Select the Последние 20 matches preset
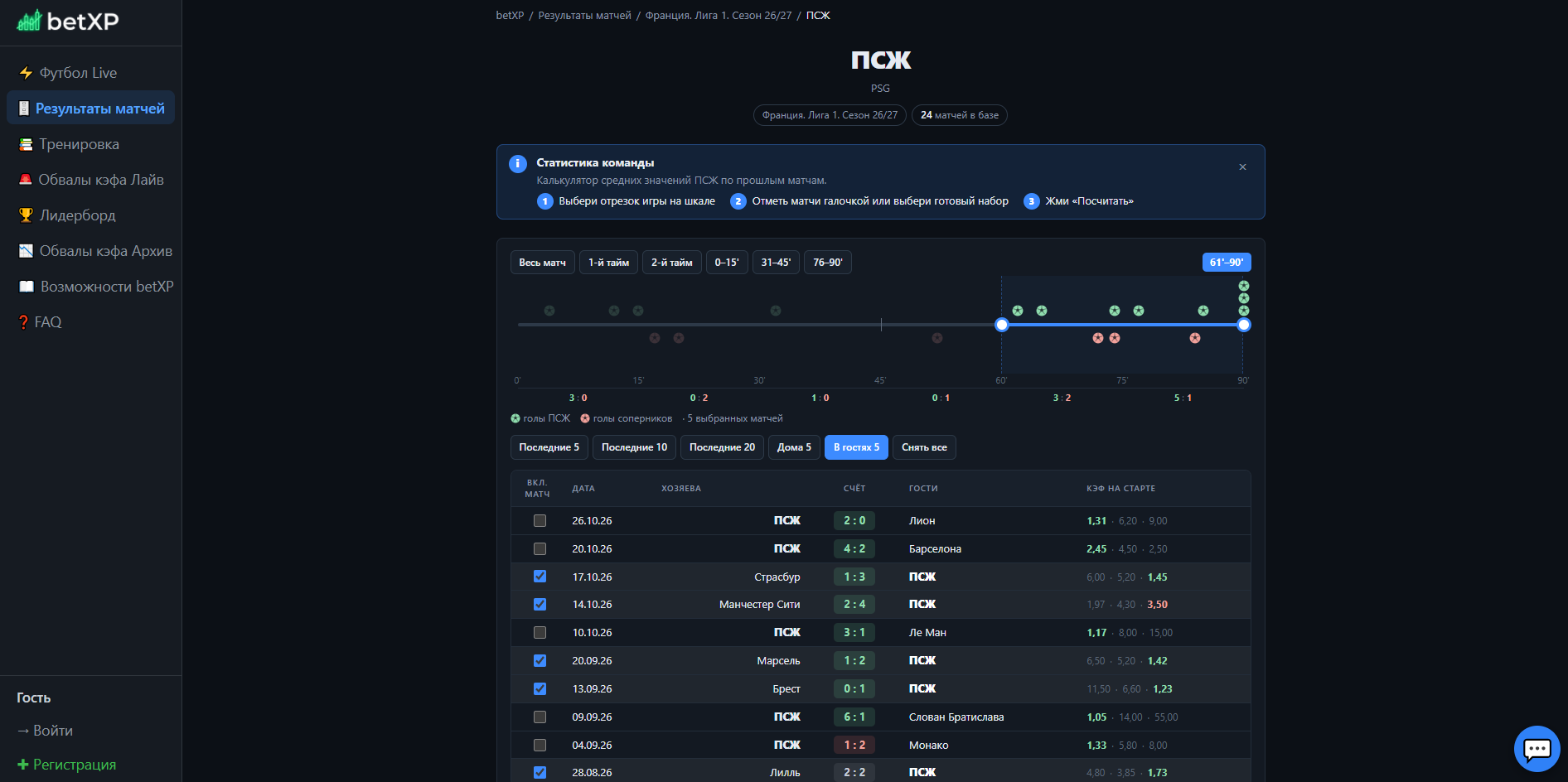The height and width of the screenshot is (782, 1568). (x=722, y=447)
